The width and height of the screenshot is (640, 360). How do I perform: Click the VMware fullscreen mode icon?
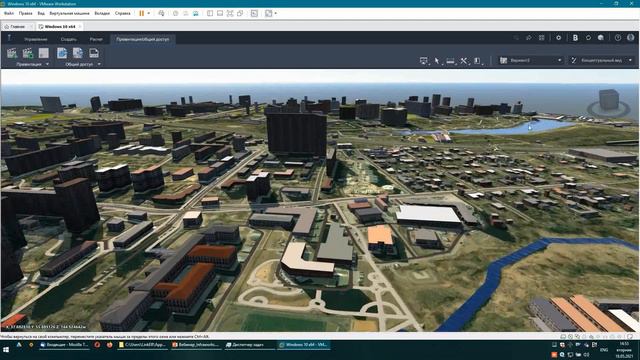[x=230, y=13]
